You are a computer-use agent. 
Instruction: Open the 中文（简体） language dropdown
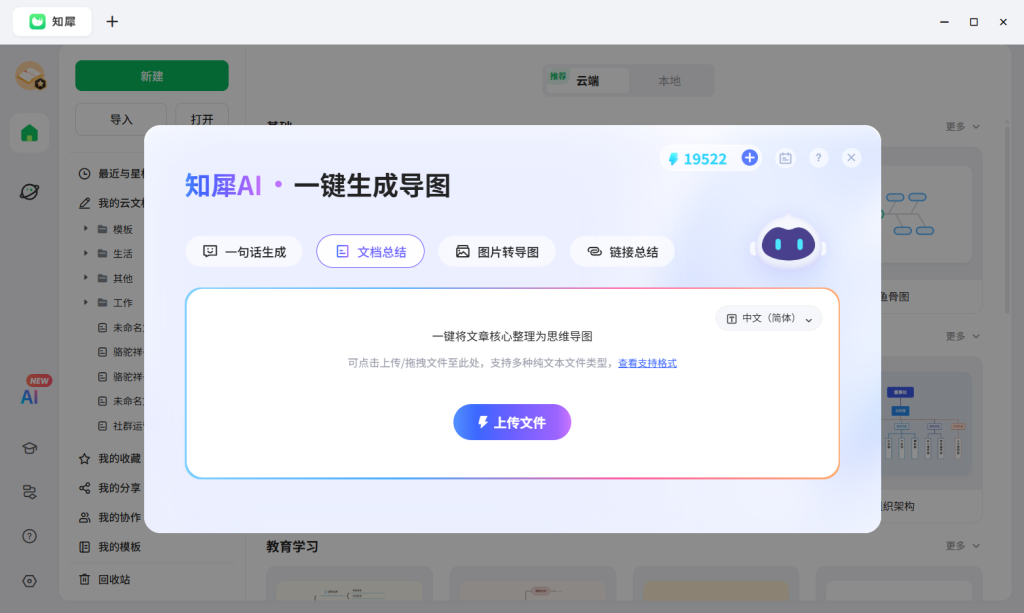tap(769, 319)
